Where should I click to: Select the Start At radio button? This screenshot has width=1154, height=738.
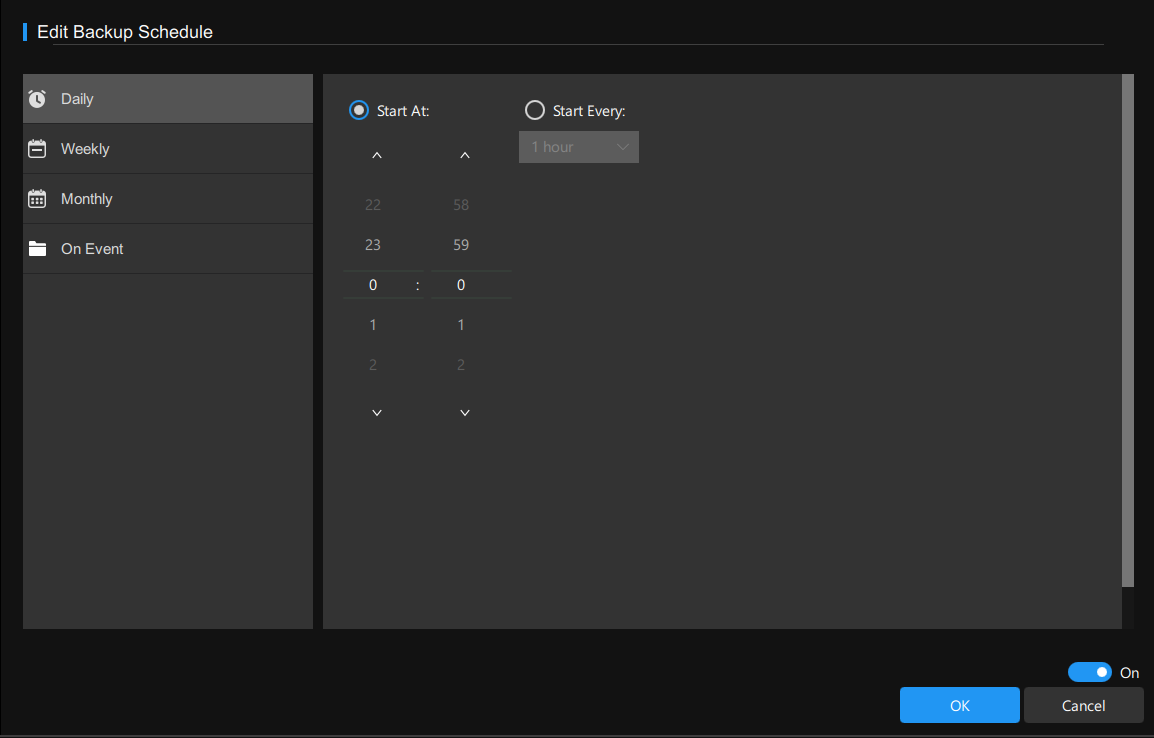pos(358,110)
